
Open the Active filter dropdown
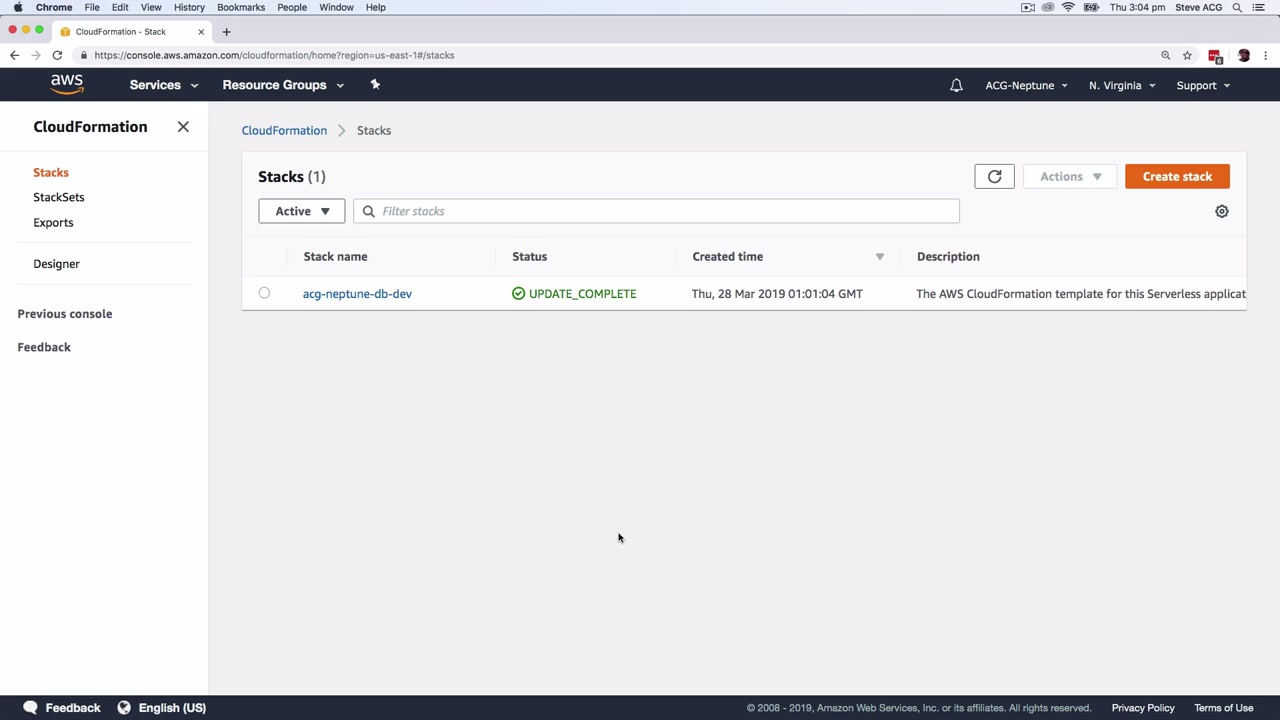tap(302, 211)
